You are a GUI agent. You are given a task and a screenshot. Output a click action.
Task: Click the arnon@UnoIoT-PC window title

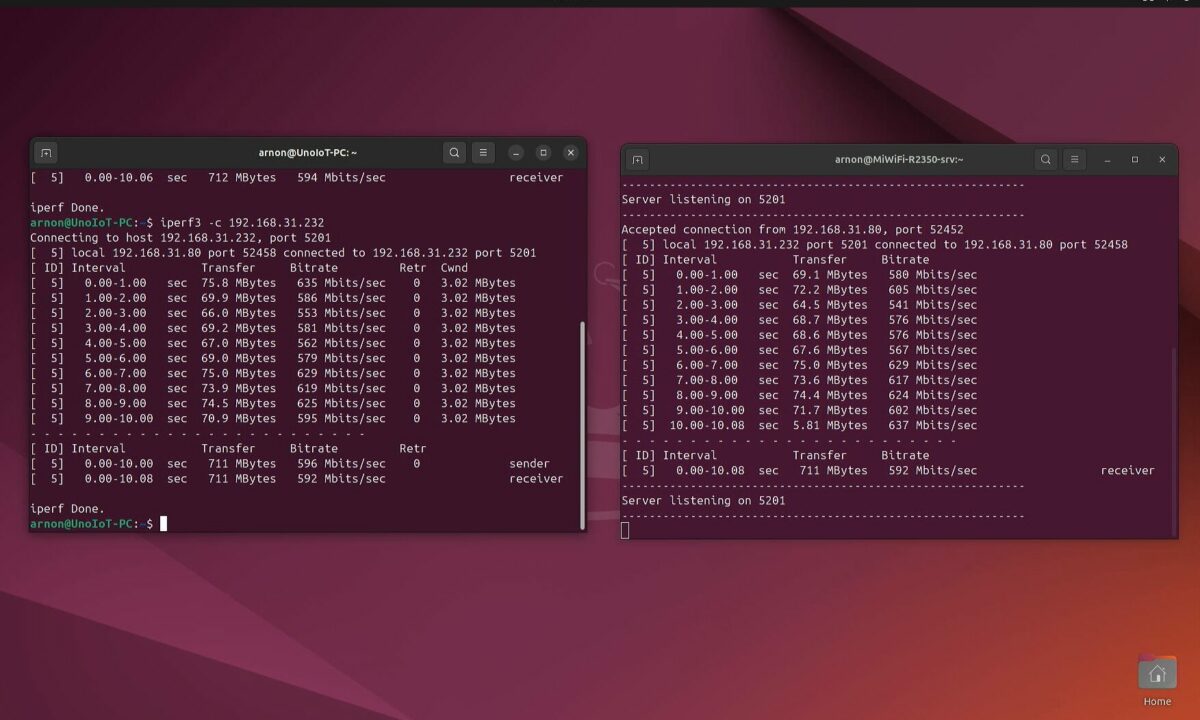(308, 153)
